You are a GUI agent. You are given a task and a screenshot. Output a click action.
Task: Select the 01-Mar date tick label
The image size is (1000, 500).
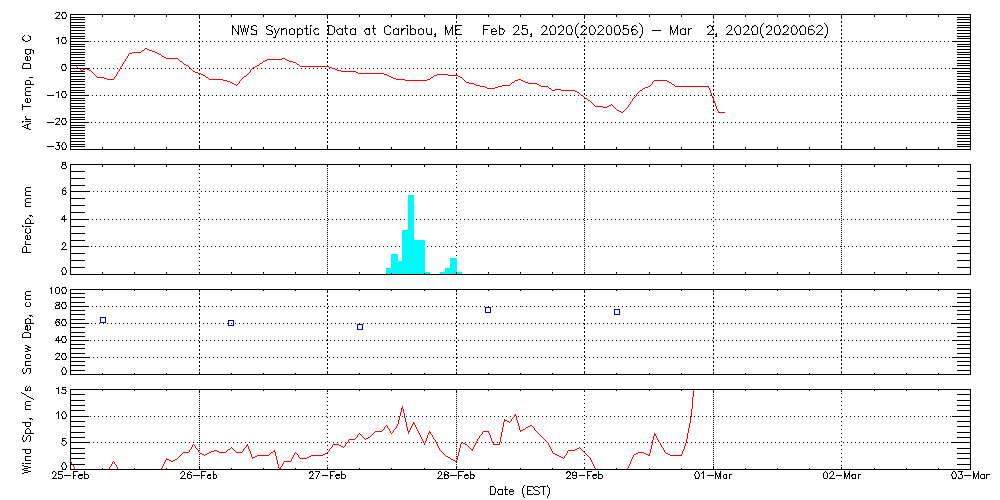[x=713, y=477]
